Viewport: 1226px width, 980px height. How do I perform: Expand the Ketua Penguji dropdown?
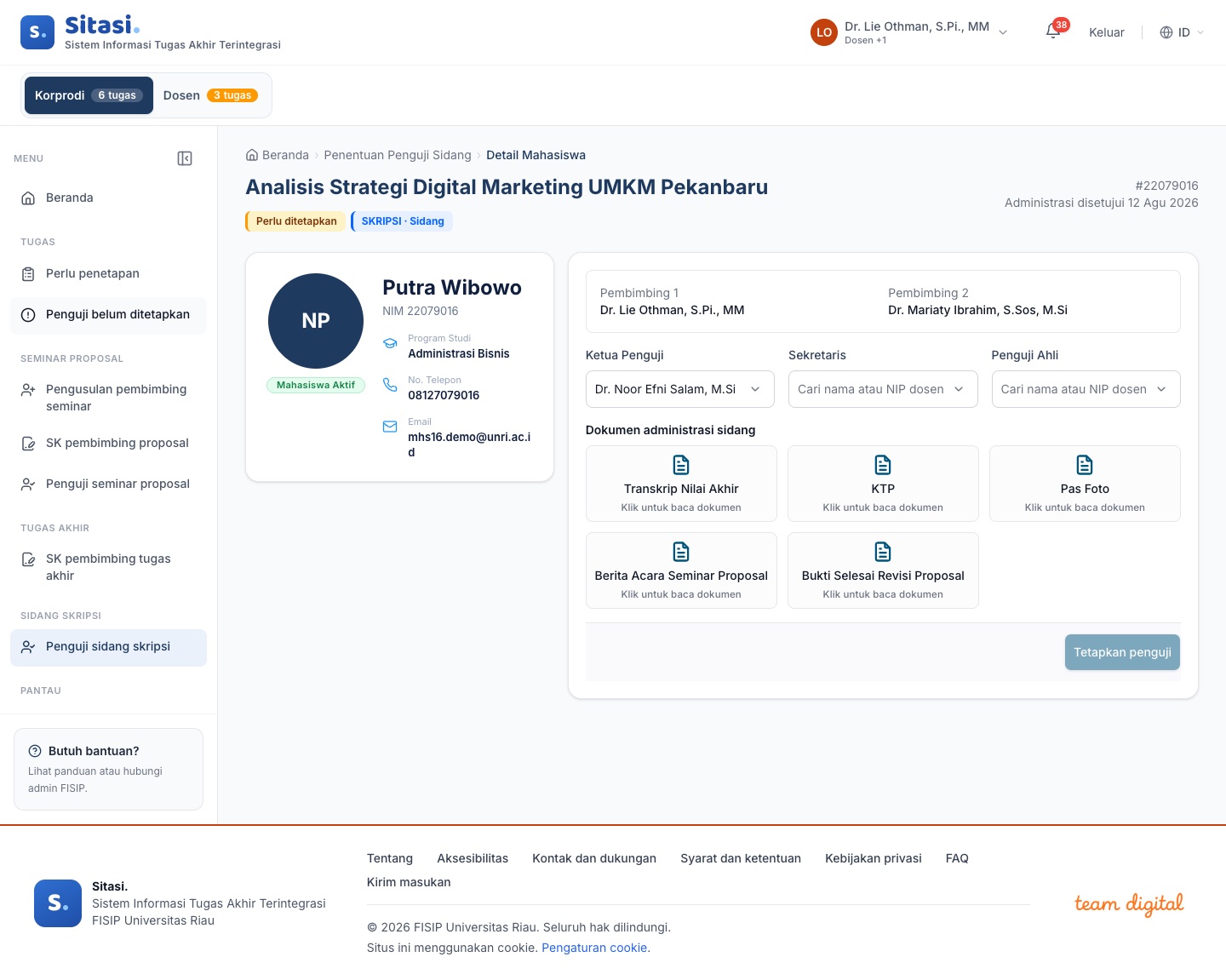[x=680, y=389]
